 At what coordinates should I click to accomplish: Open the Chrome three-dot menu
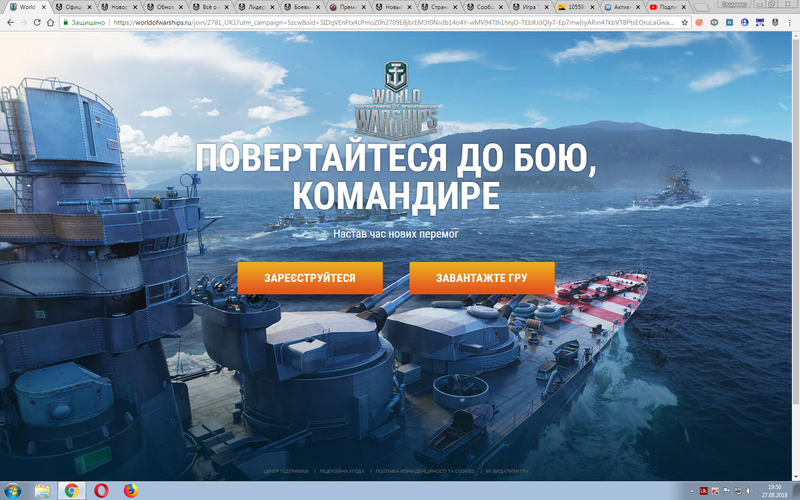[x=789, y=22]
